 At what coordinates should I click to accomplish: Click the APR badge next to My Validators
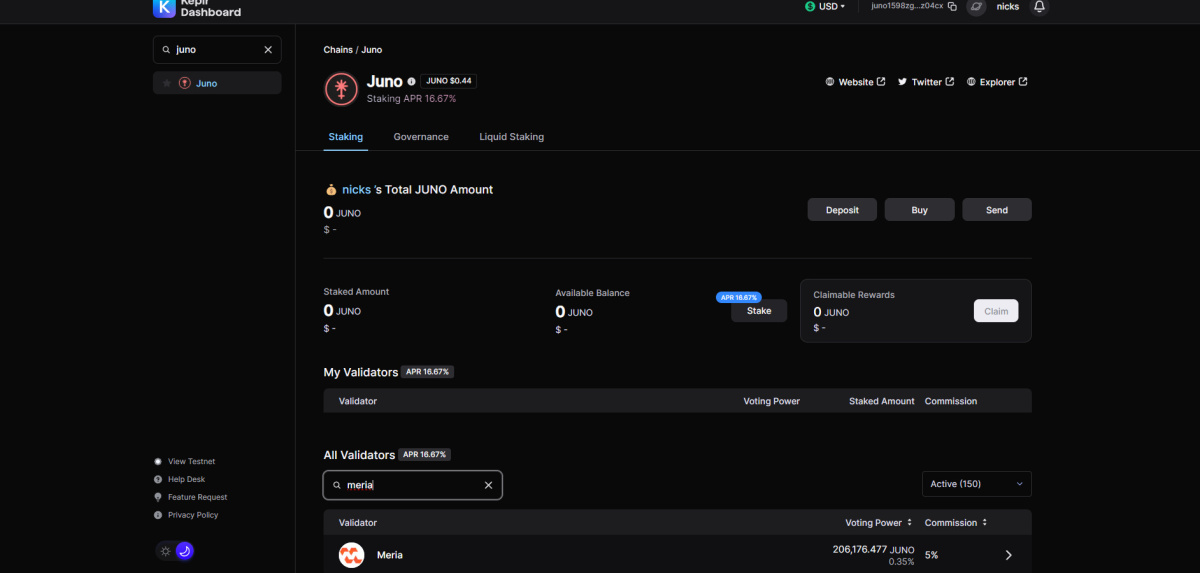(428, 371)
